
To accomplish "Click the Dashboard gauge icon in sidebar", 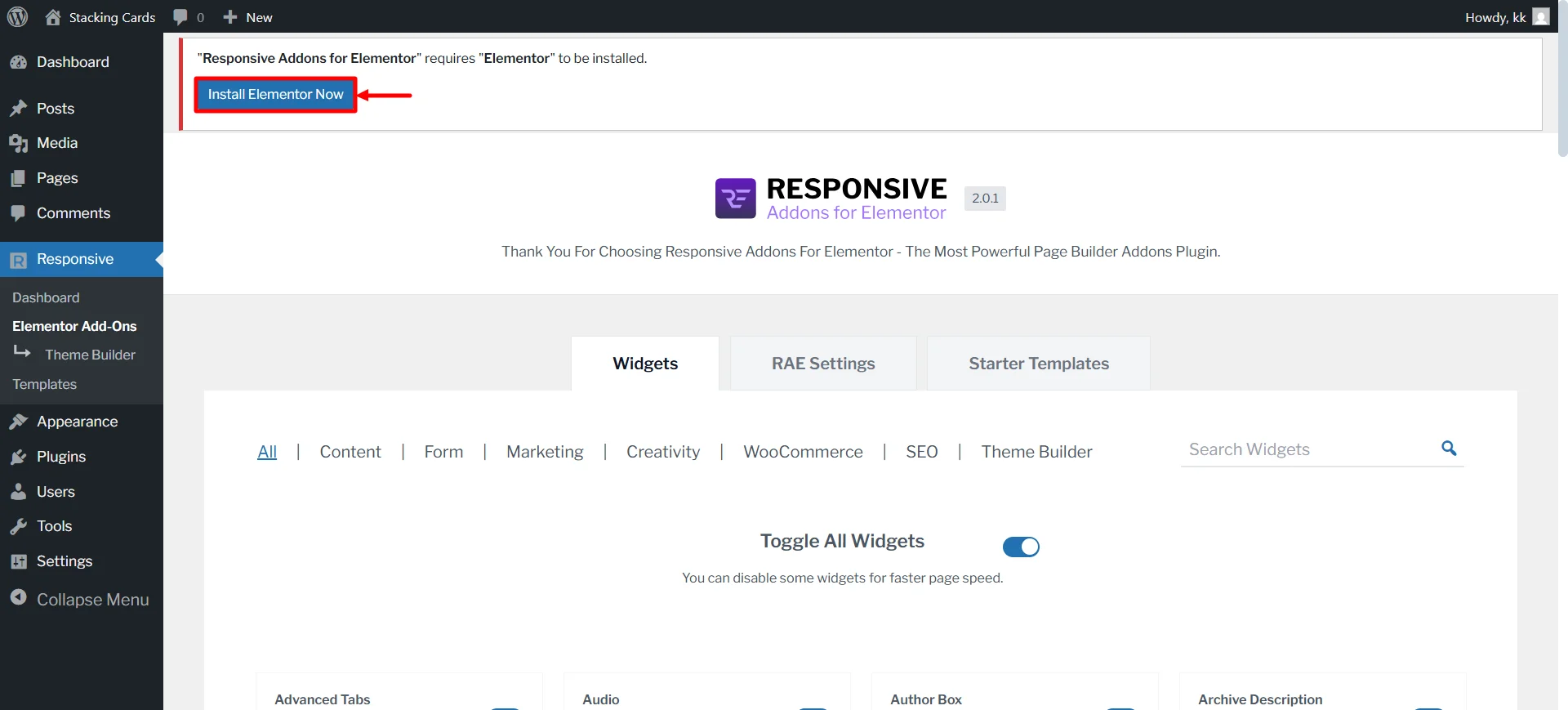I will pos(18,62).
